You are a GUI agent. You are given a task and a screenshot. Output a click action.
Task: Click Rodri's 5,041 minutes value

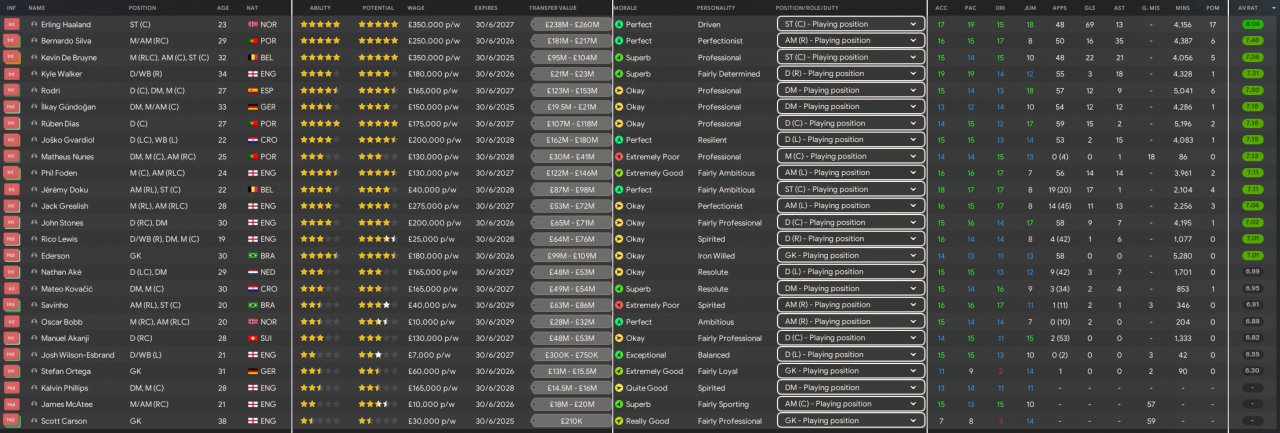coord(1182,90)
